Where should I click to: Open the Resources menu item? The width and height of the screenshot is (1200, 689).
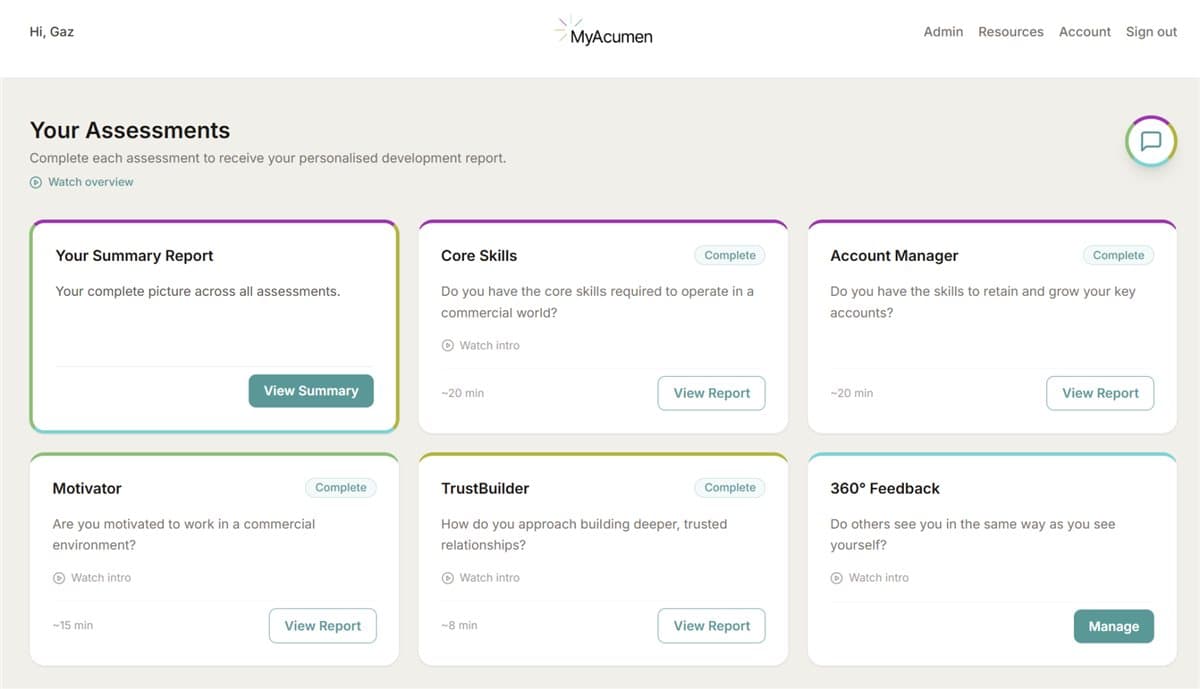click(1011, 32)
